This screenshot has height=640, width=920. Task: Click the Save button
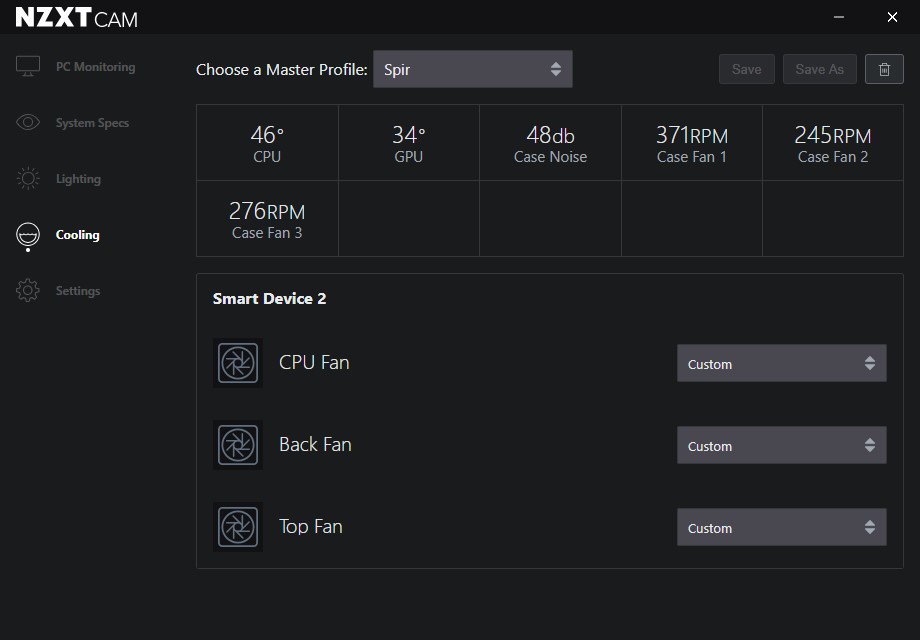pos(746,69)
